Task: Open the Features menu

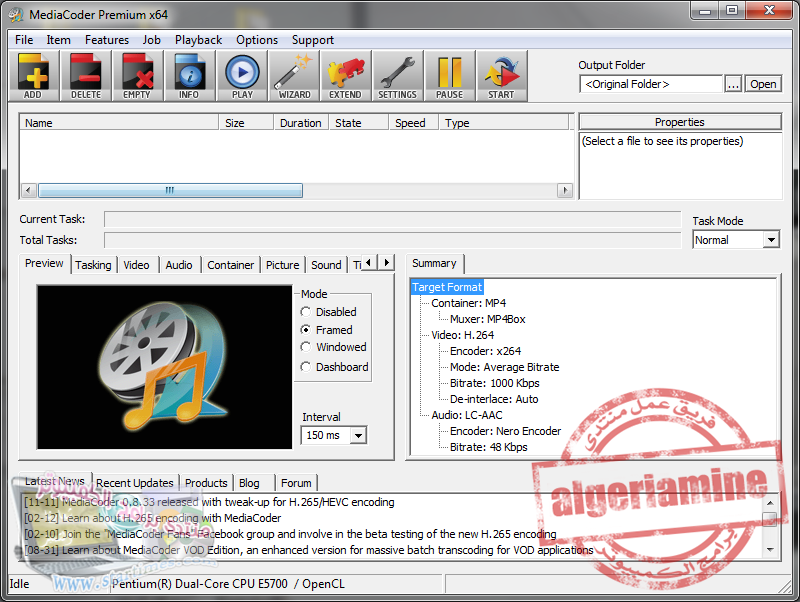Action: [107, 40]
